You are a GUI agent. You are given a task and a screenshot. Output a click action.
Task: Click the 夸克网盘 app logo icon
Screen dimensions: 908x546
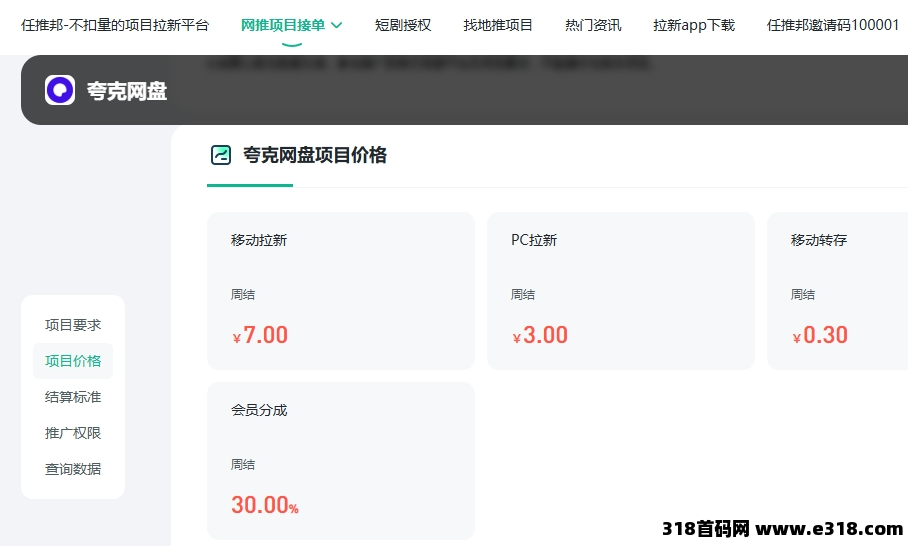[x=60, y=90]
